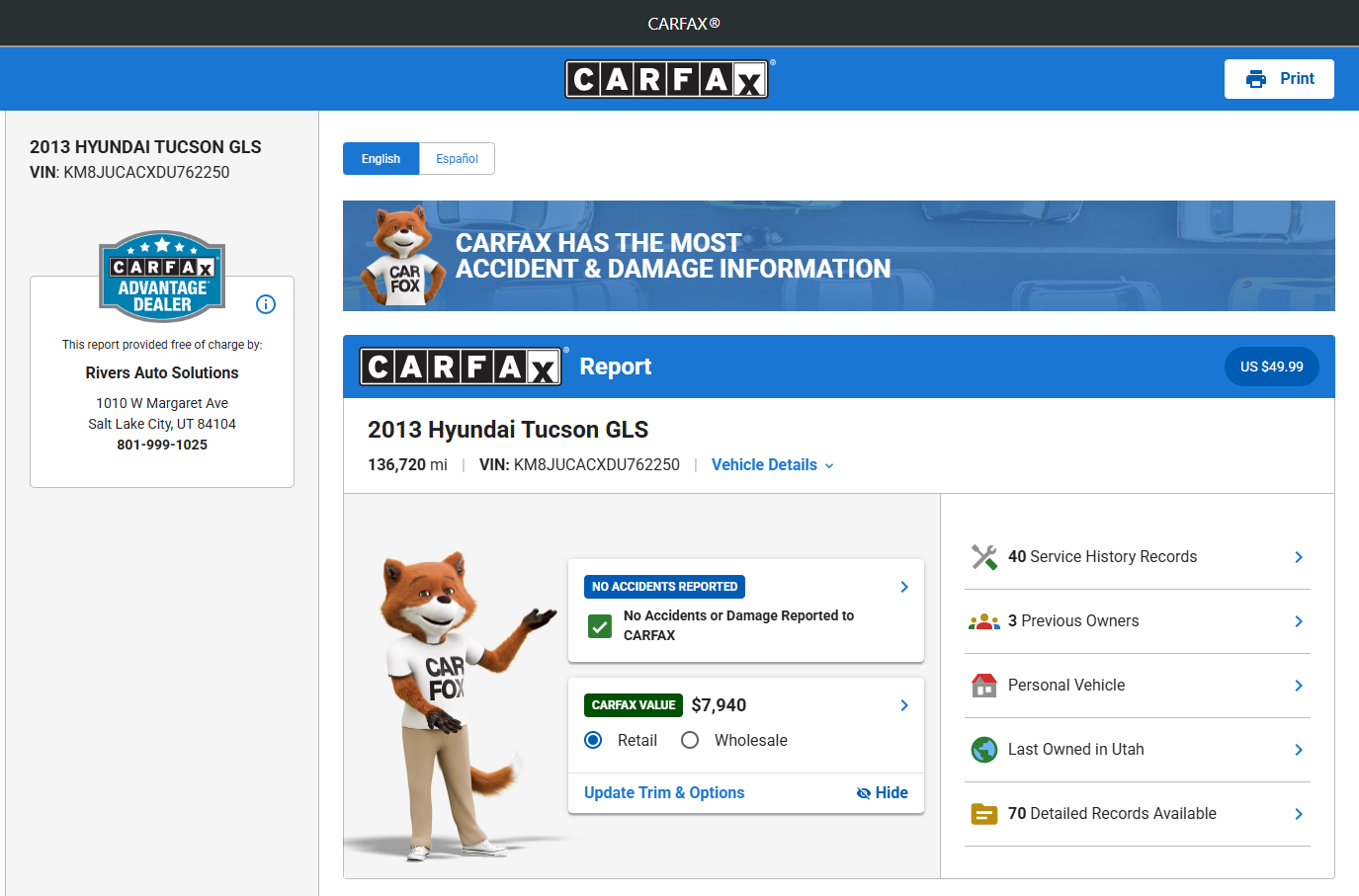The height and width of the screenshot is (896, 1359).
Task: Open the No Accidents Reported chevron
Action: [904, 587]
